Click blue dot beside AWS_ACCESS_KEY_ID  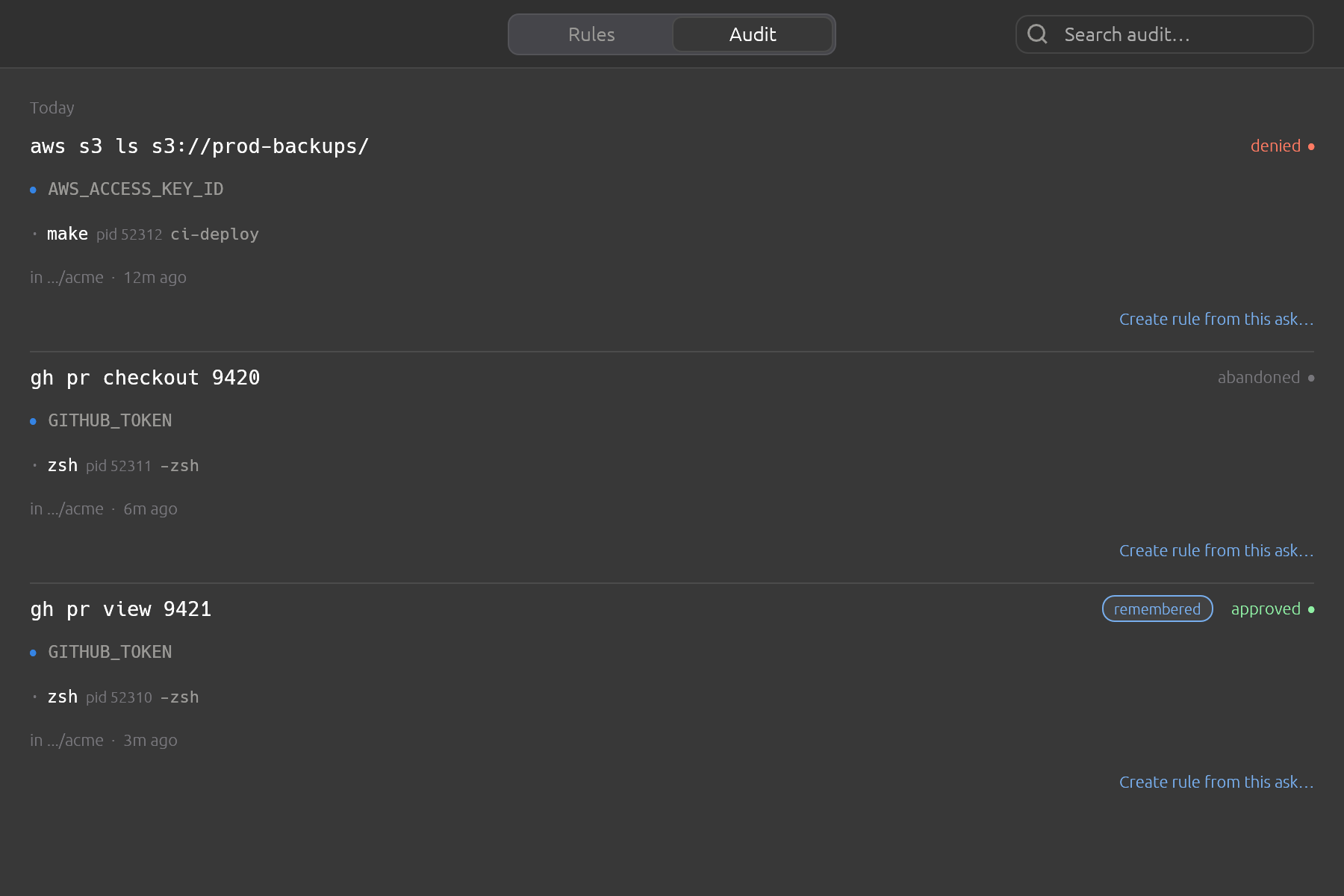[x=33, y=190]
